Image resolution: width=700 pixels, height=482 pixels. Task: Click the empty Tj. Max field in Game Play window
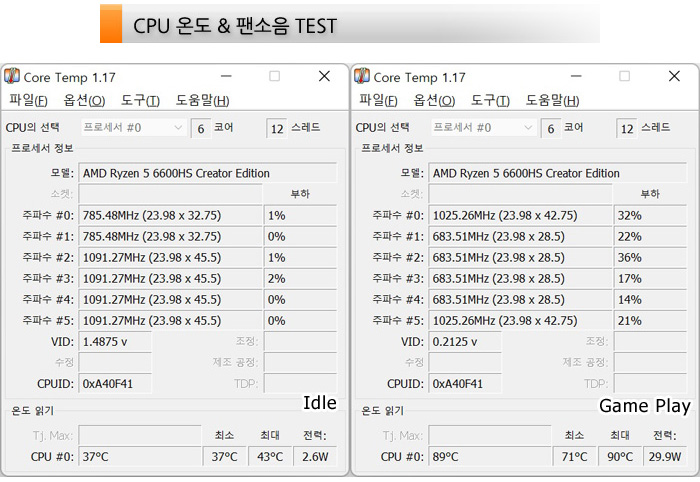[x=490, y=435]
